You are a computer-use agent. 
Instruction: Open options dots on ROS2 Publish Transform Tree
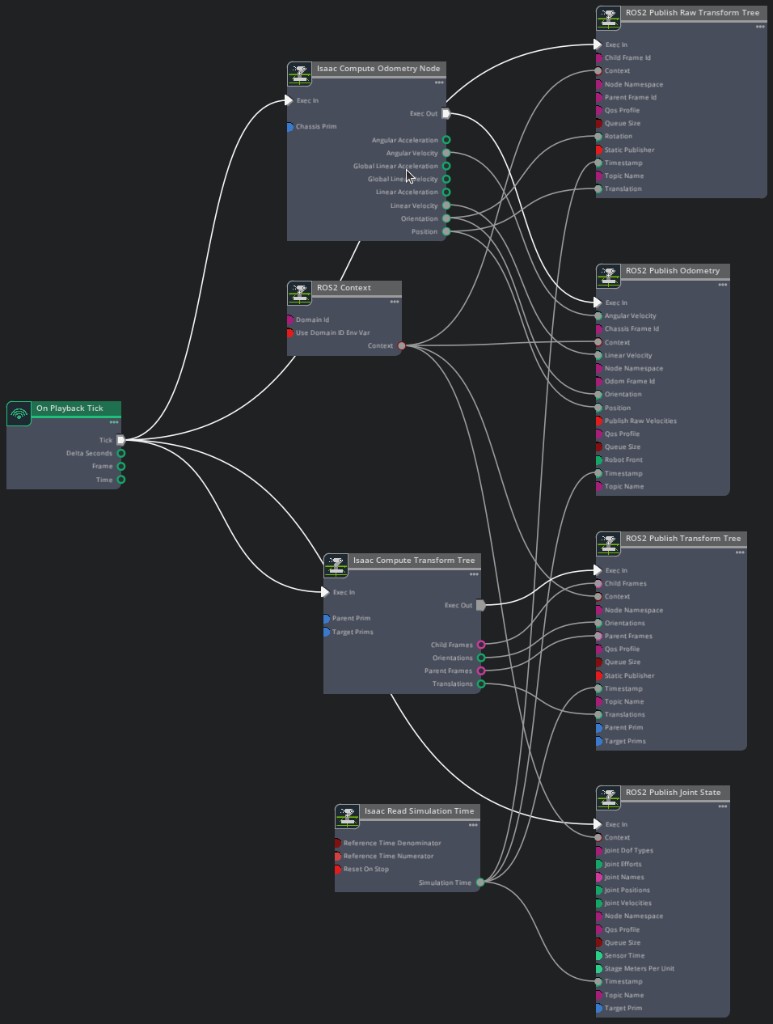tap(740, 552)
